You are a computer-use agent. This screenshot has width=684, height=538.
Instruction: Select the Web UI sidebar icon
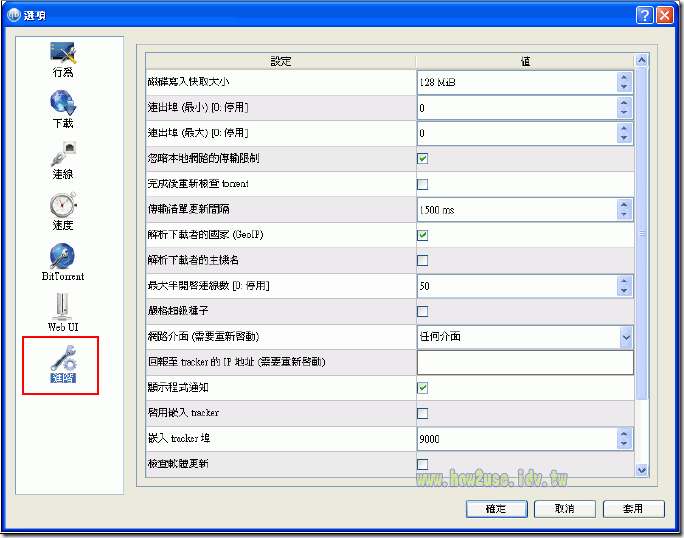(x=63, y=312)
